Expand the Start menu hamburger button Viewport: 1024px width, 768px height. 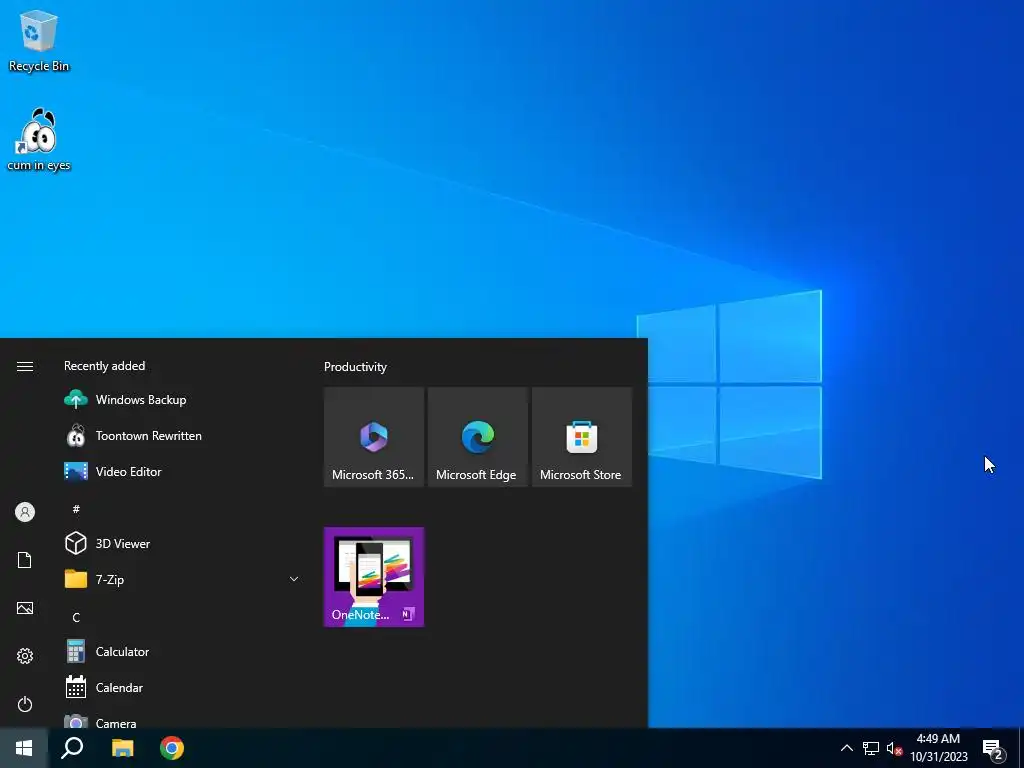25,366
